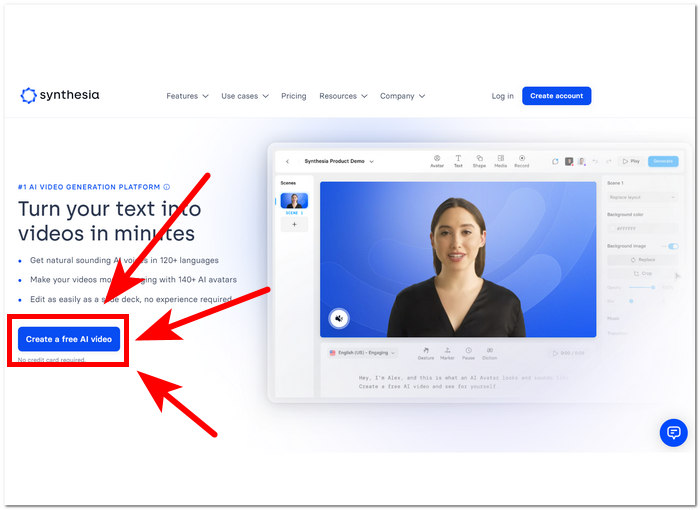Click the Background color hex field
Viewport: 700px width, 510px height.
point(642,228)
